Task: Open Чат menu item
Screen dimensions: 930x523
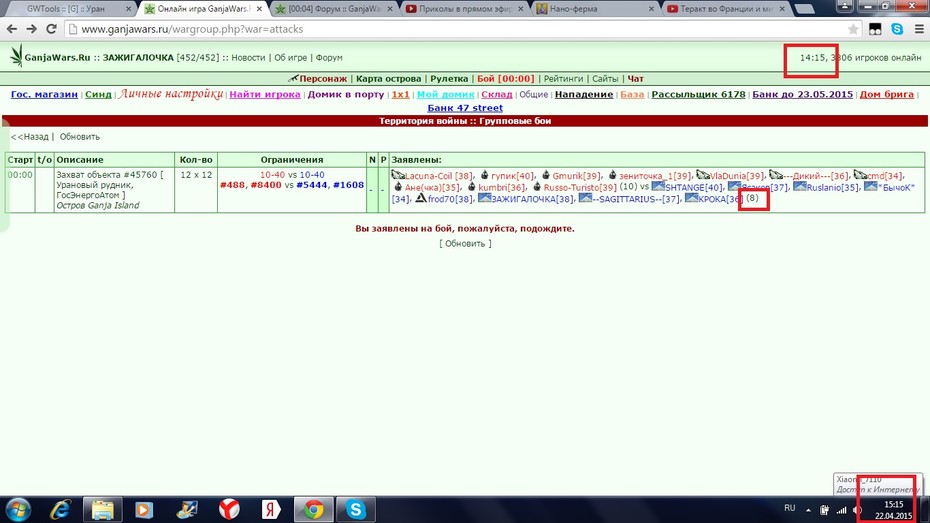Action: (635, 78)
